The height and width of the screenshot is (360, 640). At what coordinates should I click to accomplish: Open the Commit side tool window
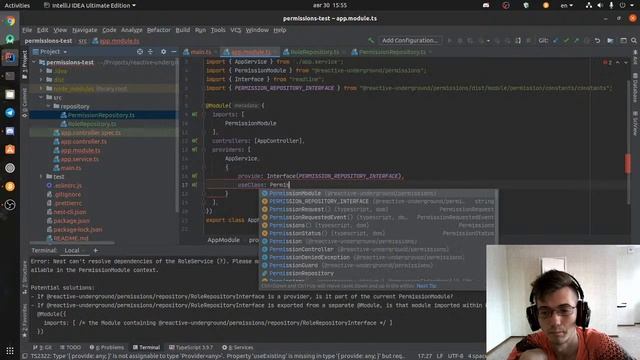coord(24,102)
